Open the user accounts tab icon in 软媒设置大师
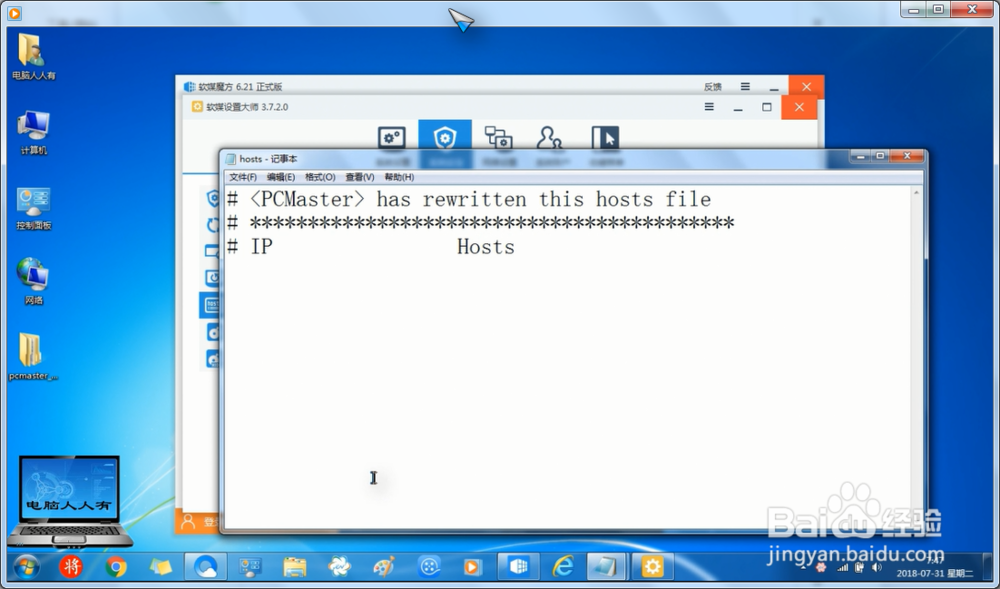 point(549,138)
